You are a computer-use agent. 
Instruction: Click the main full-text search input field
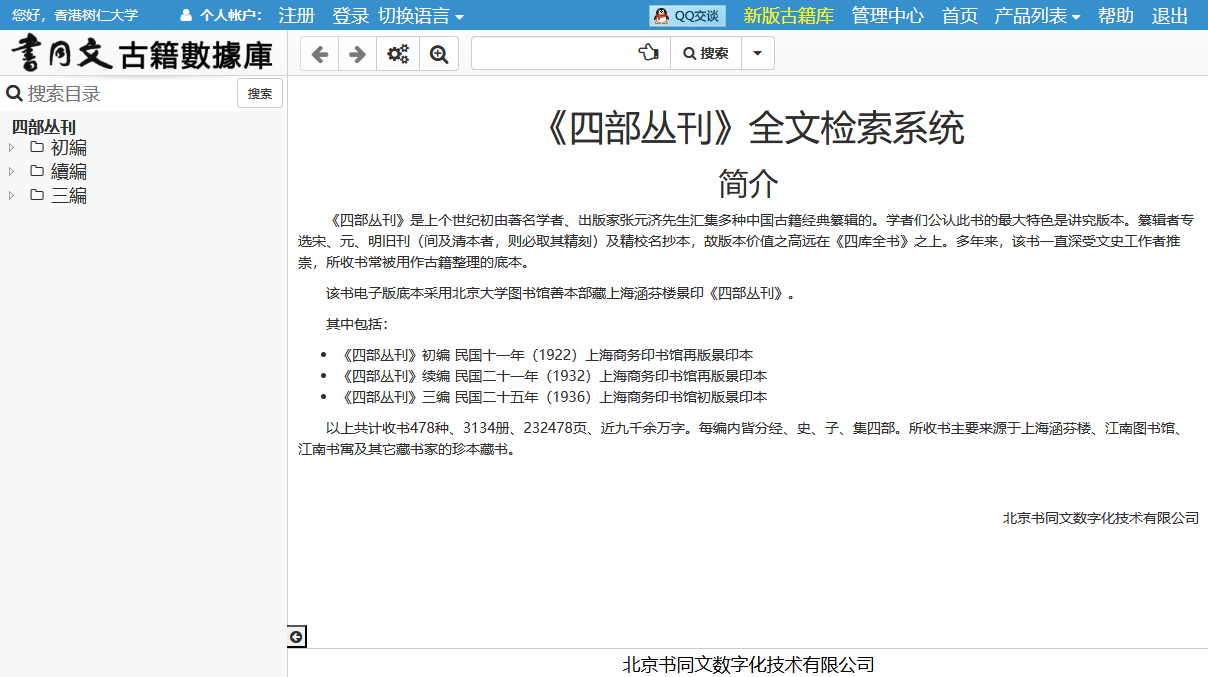554,54
